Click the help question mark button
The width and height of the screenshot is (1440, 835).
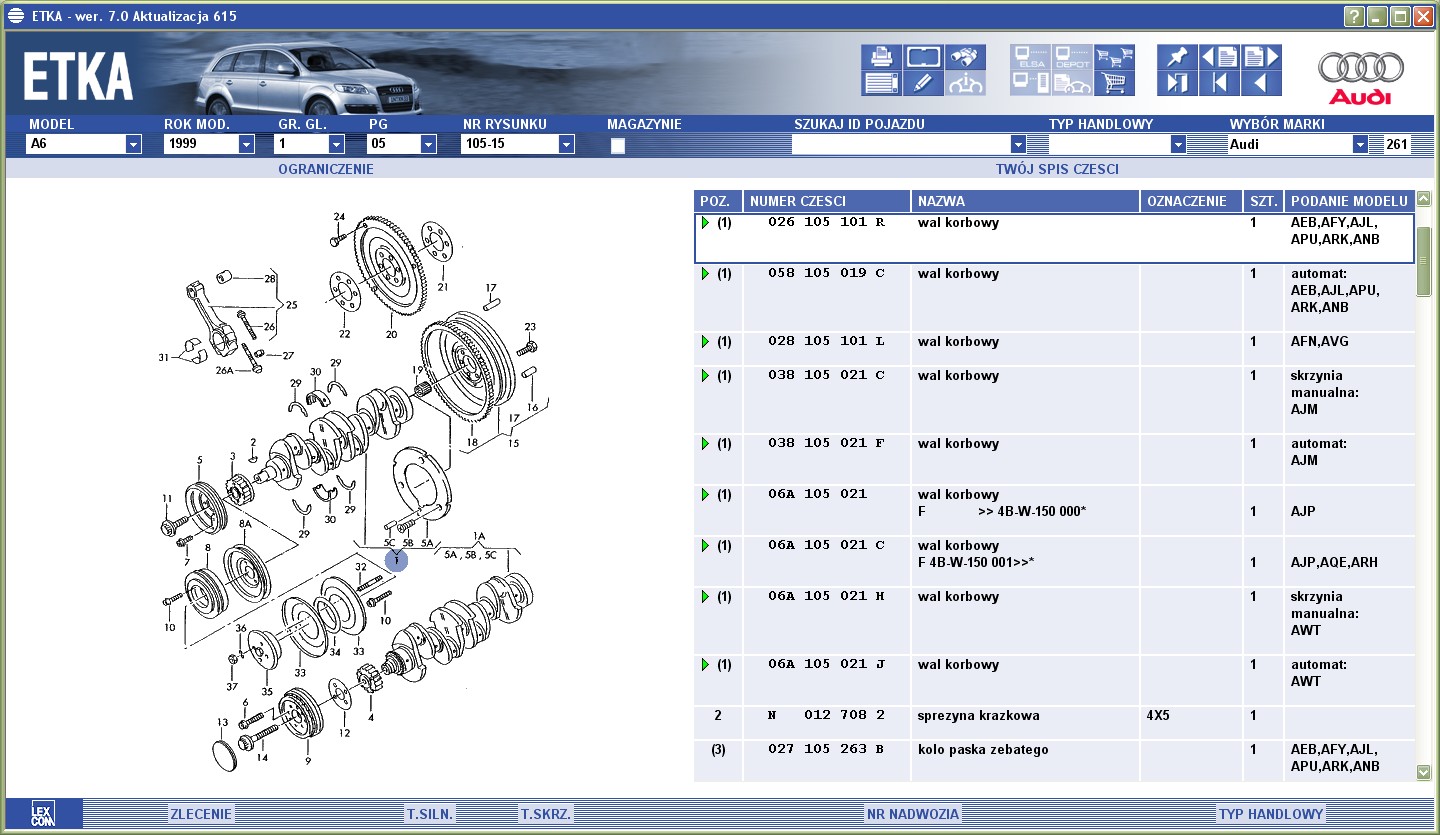[1354, 16]
